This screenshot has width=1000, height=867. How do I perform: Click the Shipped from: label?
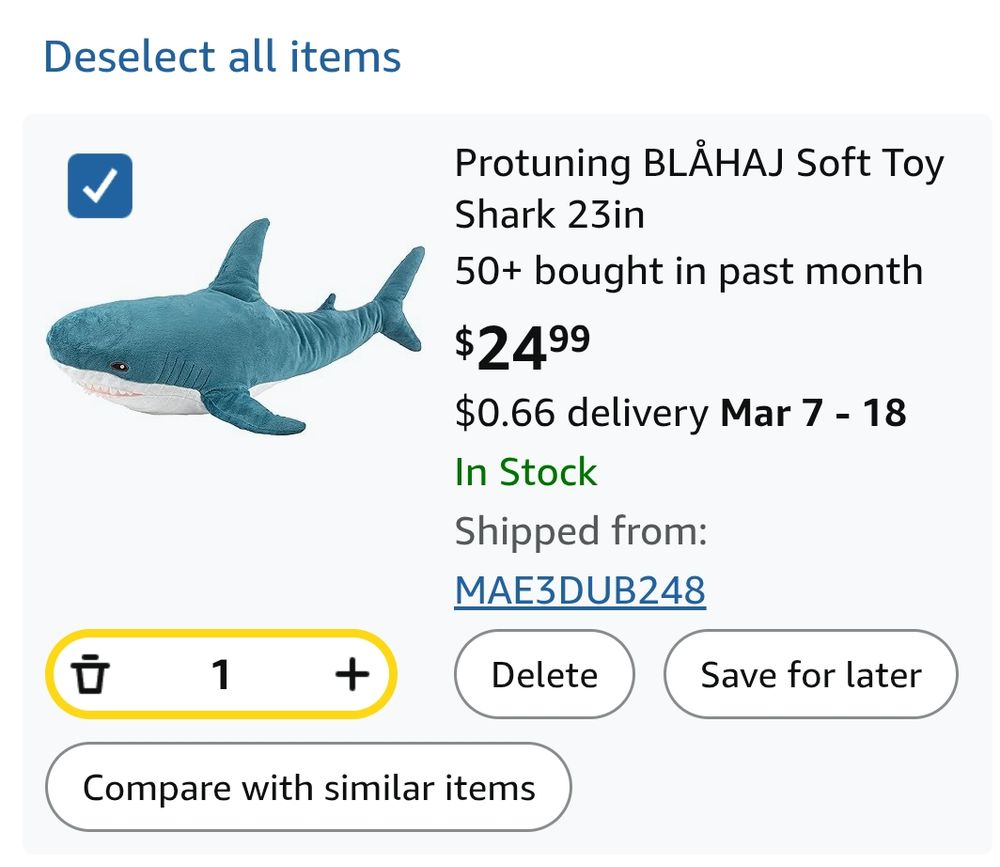[x=581, y=531]
